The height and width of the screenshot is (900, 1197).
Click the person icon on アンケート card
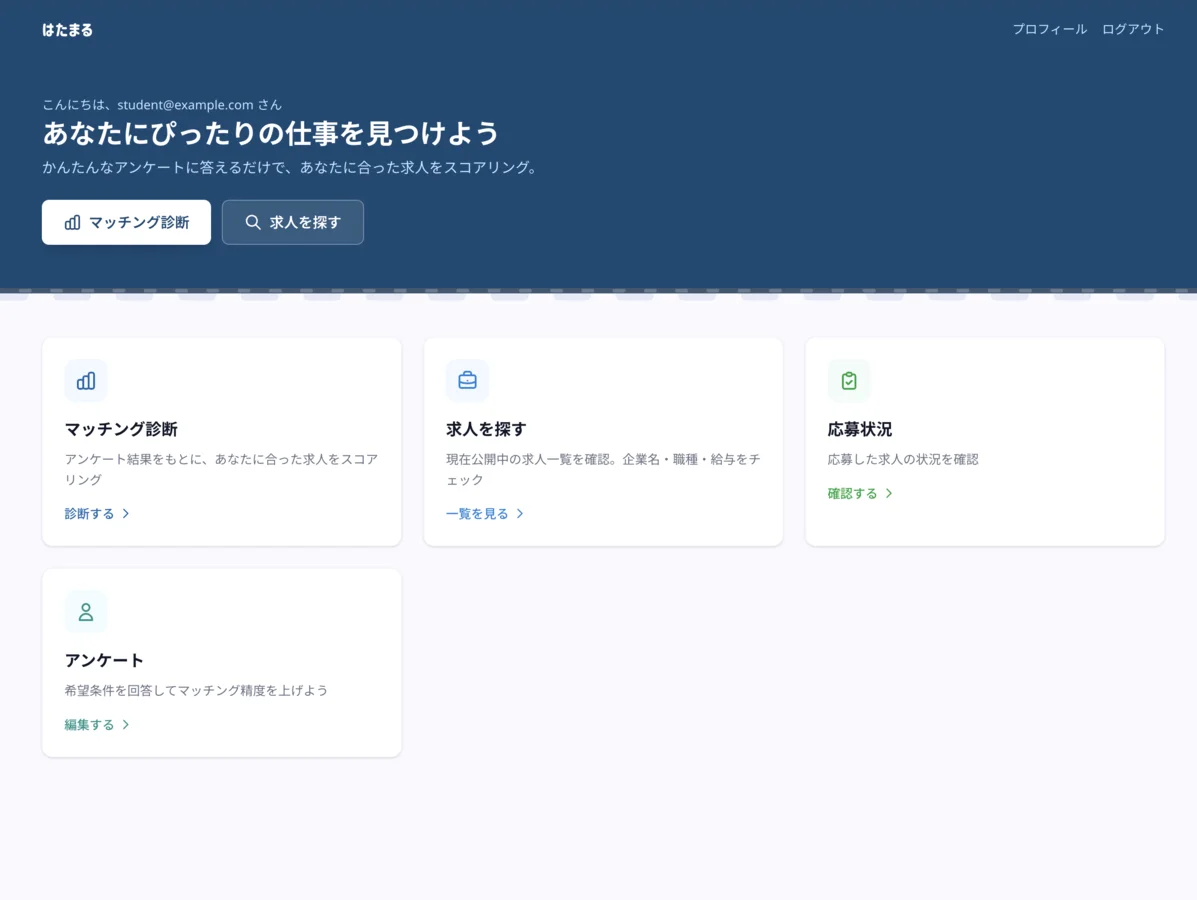86,612
